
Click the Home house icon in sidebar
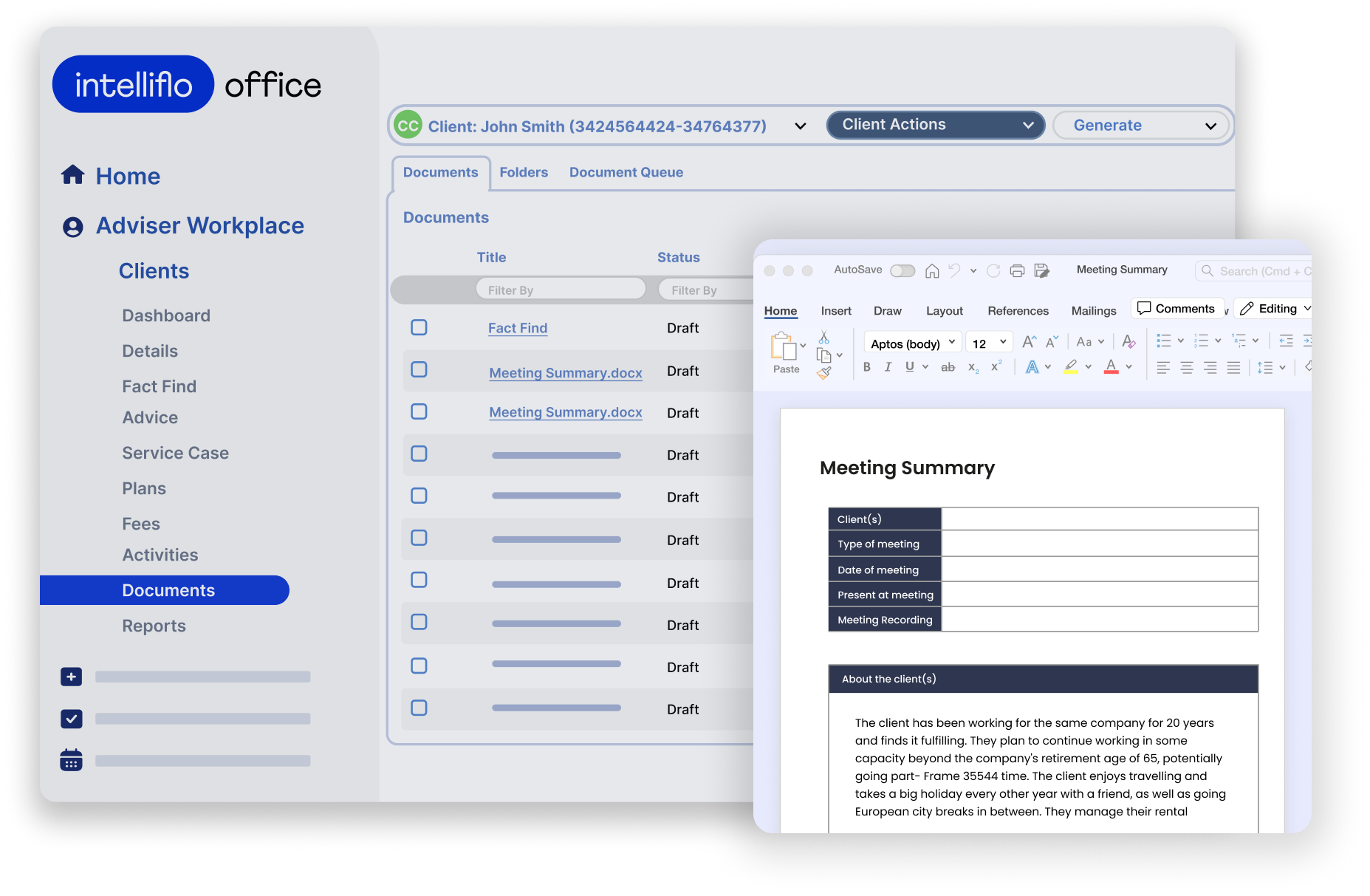(x=72, y=175)
